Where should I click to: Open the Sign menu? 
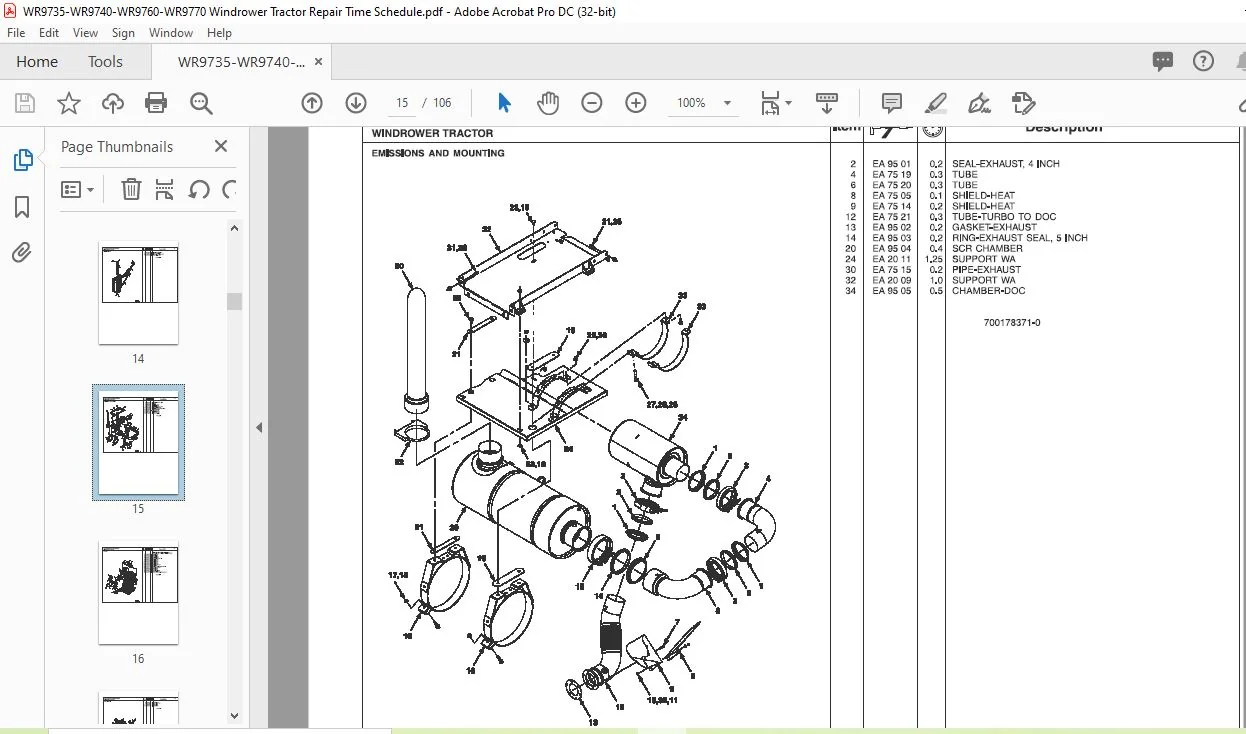(123, 33)
